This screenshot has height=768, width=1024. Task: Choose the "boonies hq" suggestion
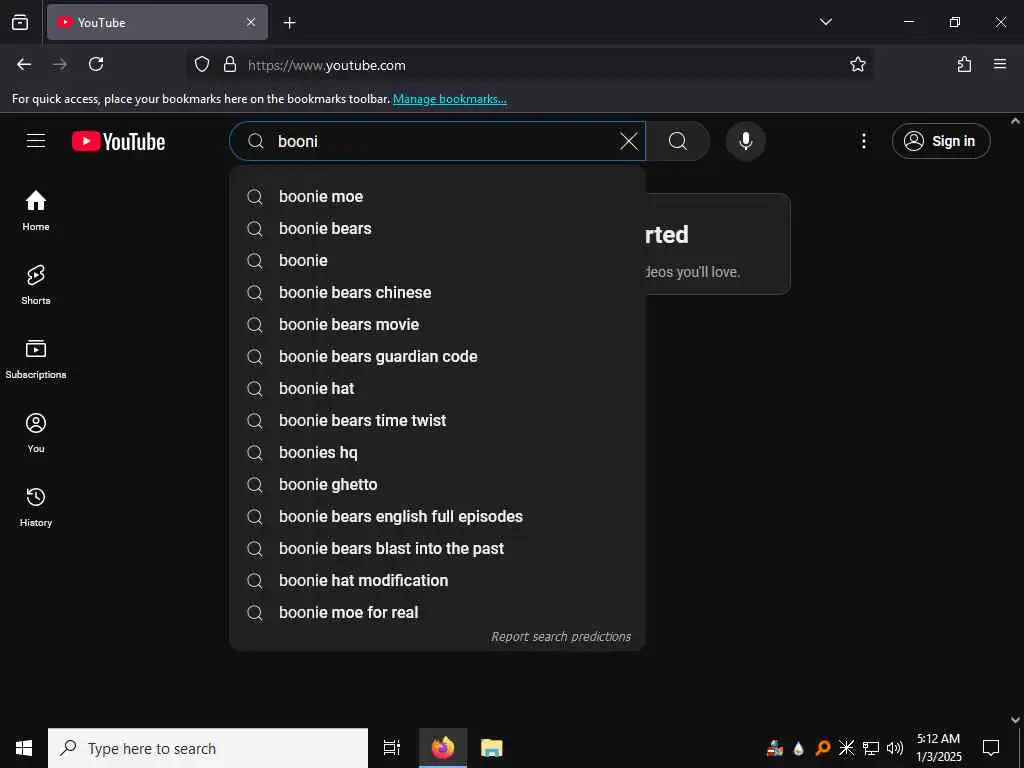[438, 453]
